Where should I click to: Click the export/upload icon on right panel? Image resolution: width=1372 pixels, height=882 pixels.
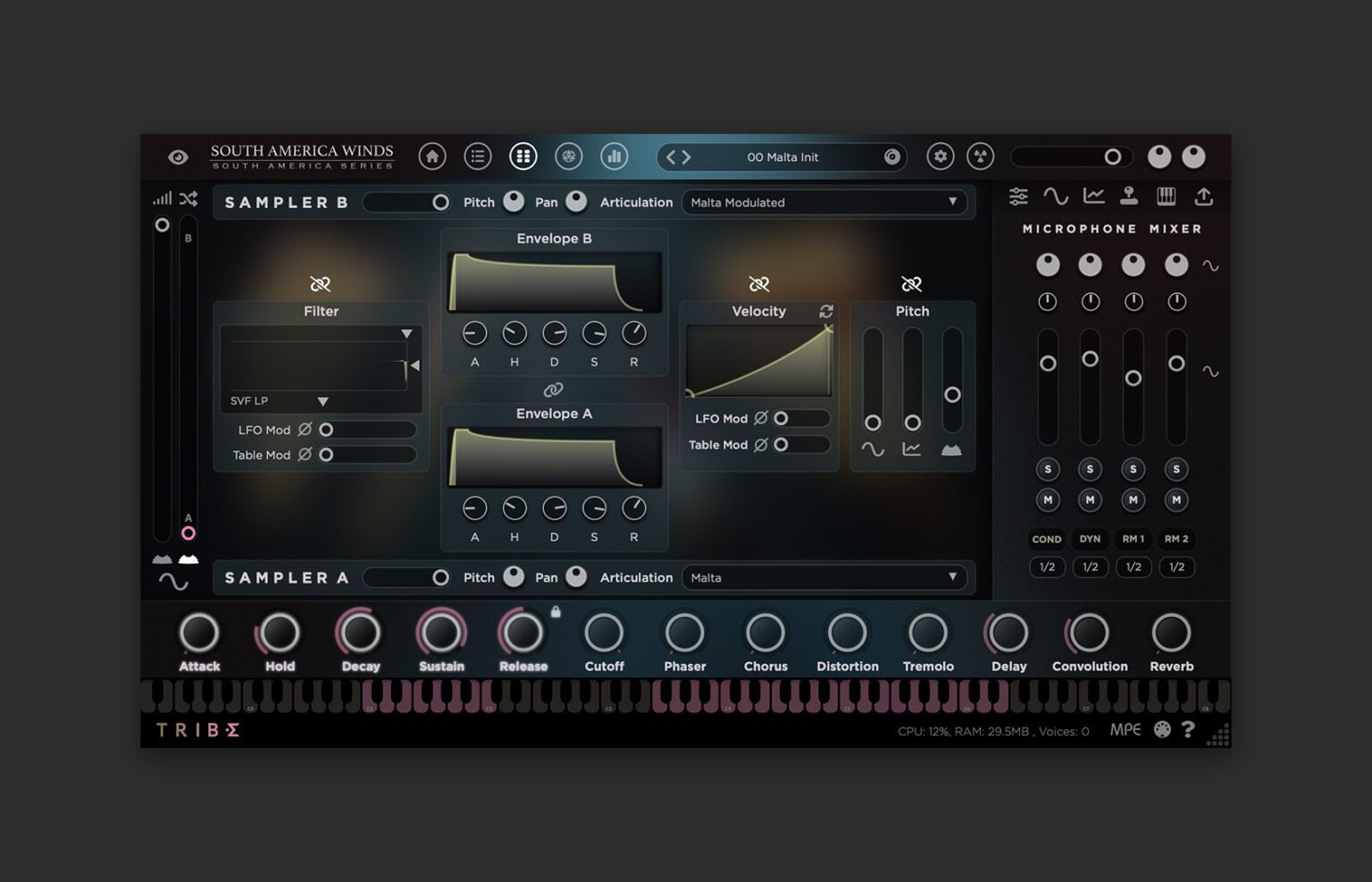tap(1204, 197)
